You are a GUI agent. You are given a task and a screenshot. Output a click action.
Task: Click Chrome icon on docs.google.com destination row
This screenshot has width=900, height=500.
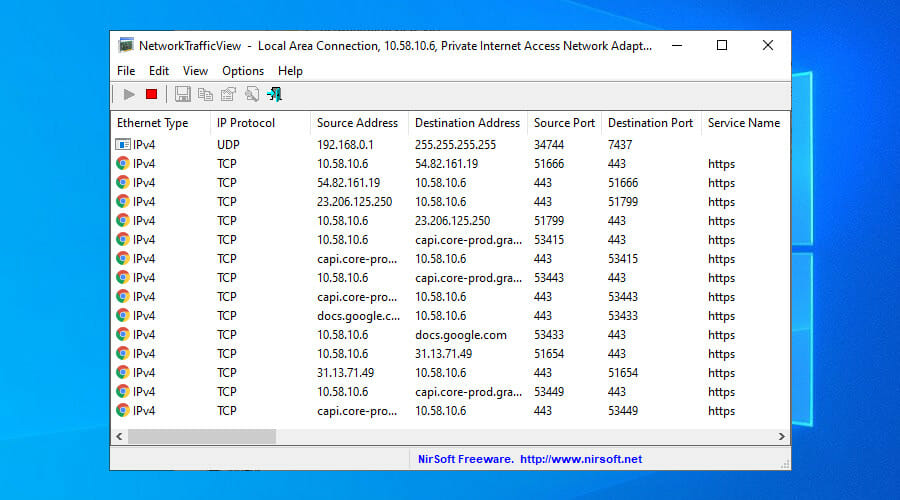click(x=122, y=334)
